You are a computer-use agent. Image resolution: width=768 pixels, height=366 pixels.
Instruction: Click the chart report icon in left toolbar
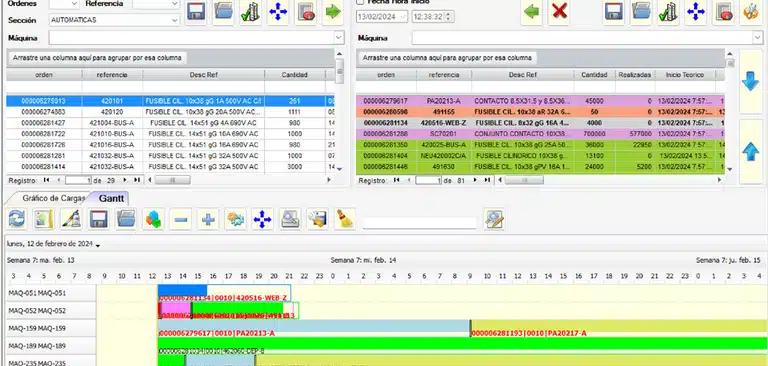click(306, 11)
